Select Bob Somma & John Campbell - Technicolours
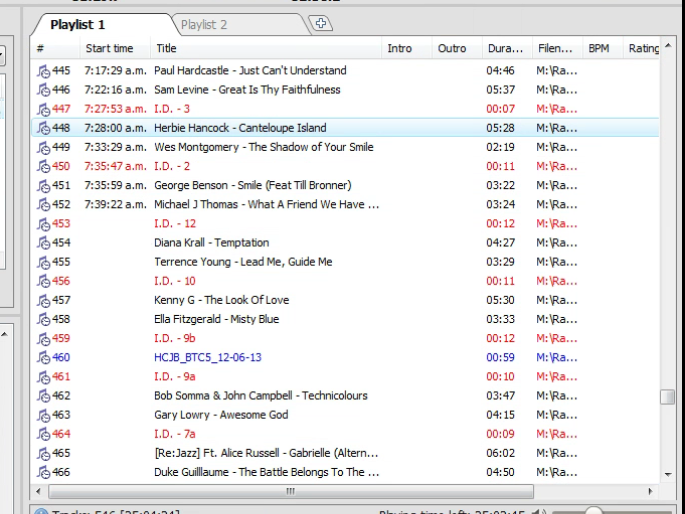This screenshot has width=685, height=514. point(261,396)
